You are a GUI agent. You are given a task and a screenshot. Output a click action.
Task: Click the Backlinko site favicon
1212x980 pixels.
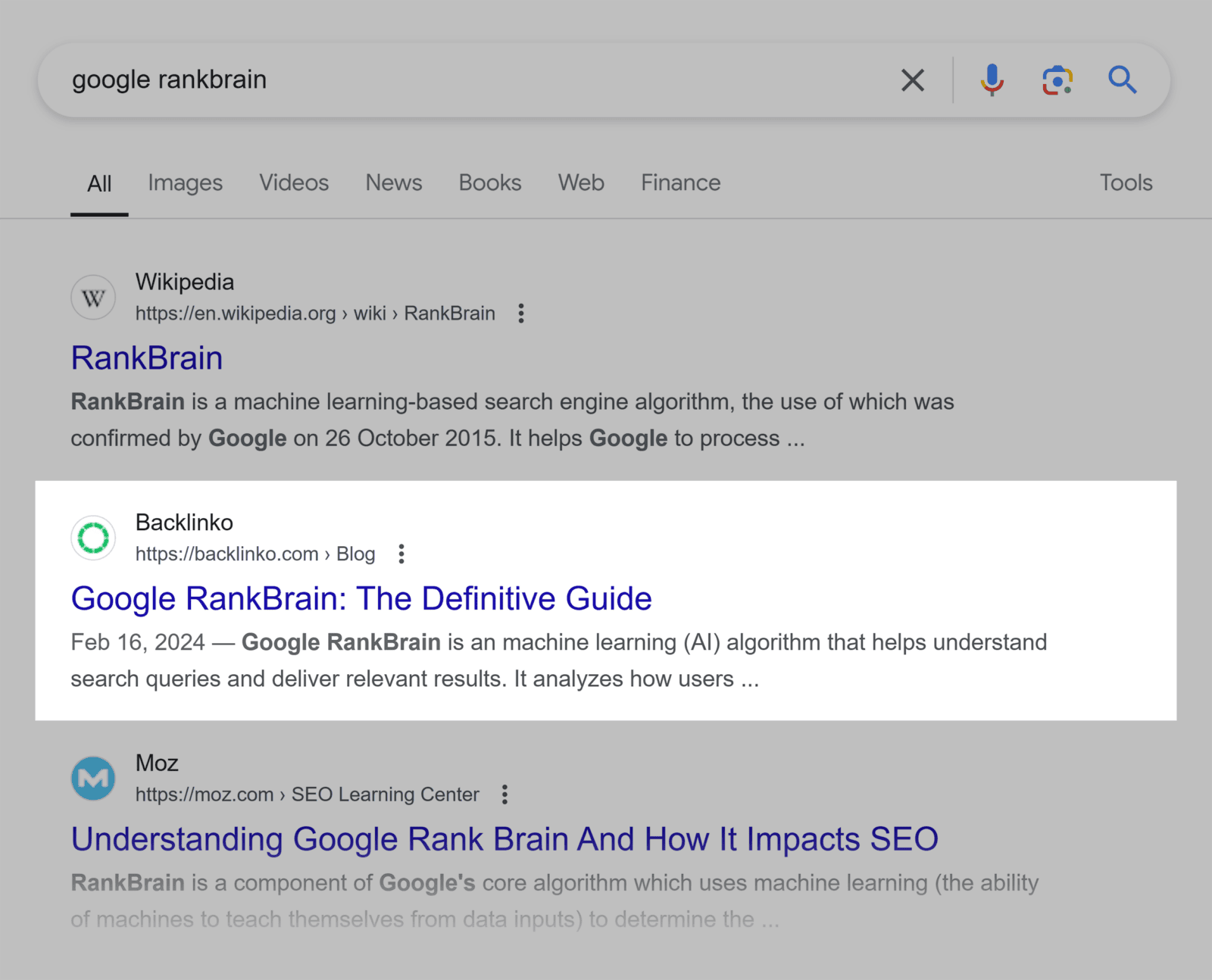tap(92, 538)
